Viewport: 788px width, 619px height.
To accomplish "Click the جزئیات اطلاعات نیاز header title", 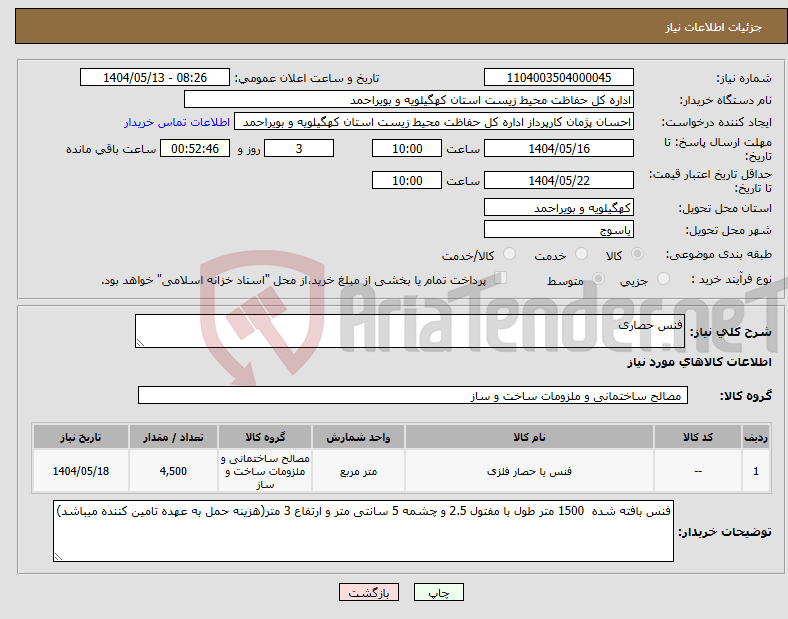I will coord(713,27).
